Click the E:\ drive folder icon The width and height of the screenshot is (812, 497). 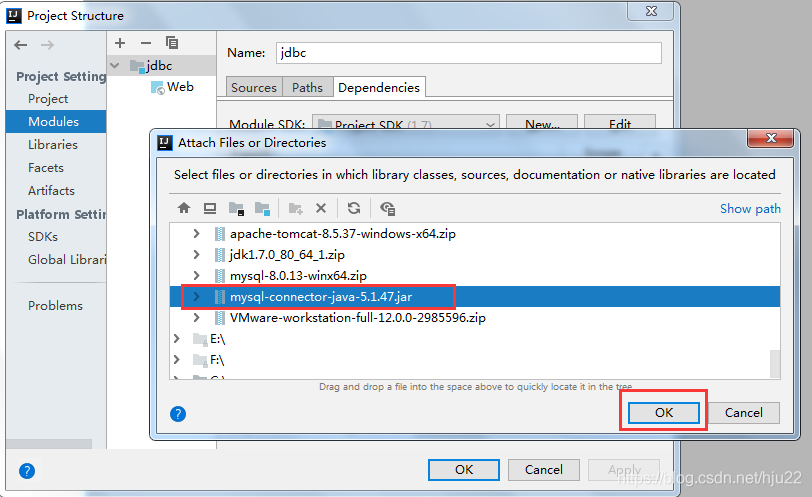pos(200,339)
